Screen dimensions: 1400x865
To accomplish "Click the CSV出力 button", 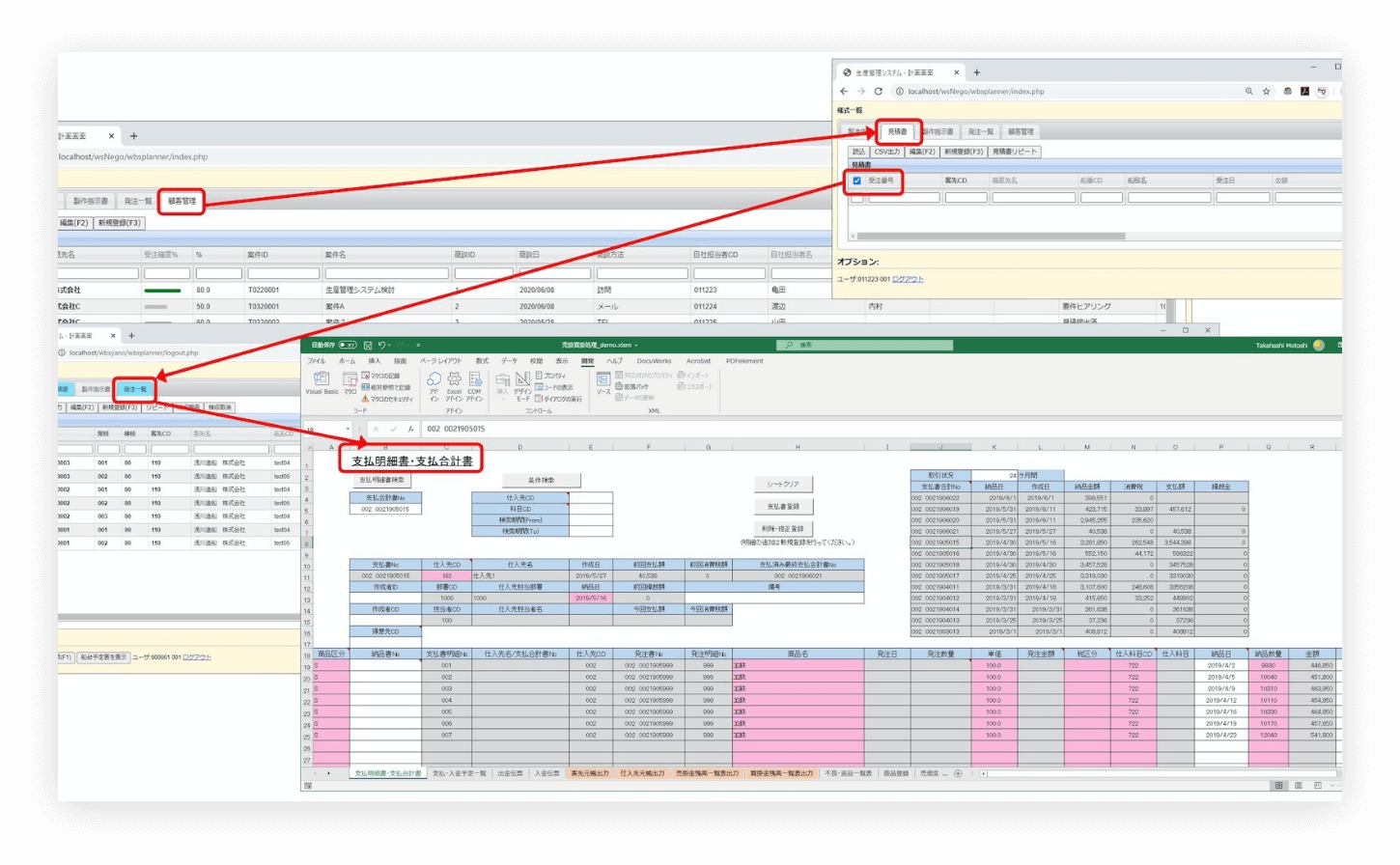I will pos(886,152).
